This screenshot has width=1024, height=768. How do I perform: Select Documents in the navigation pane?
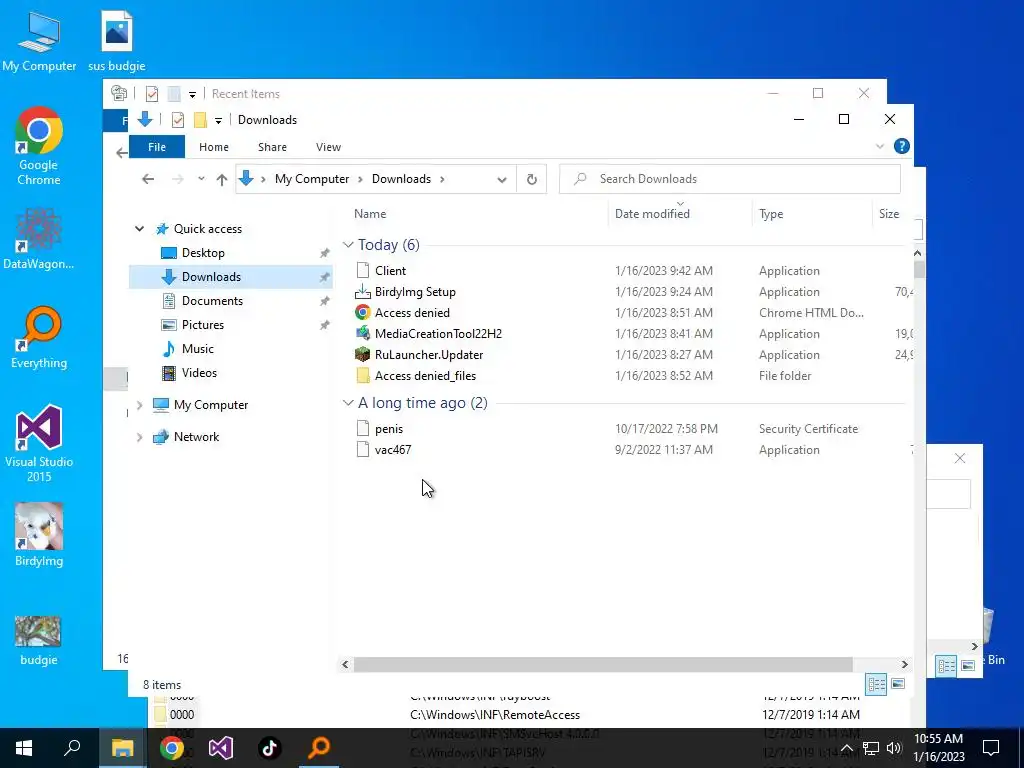[x=212, y=300]
